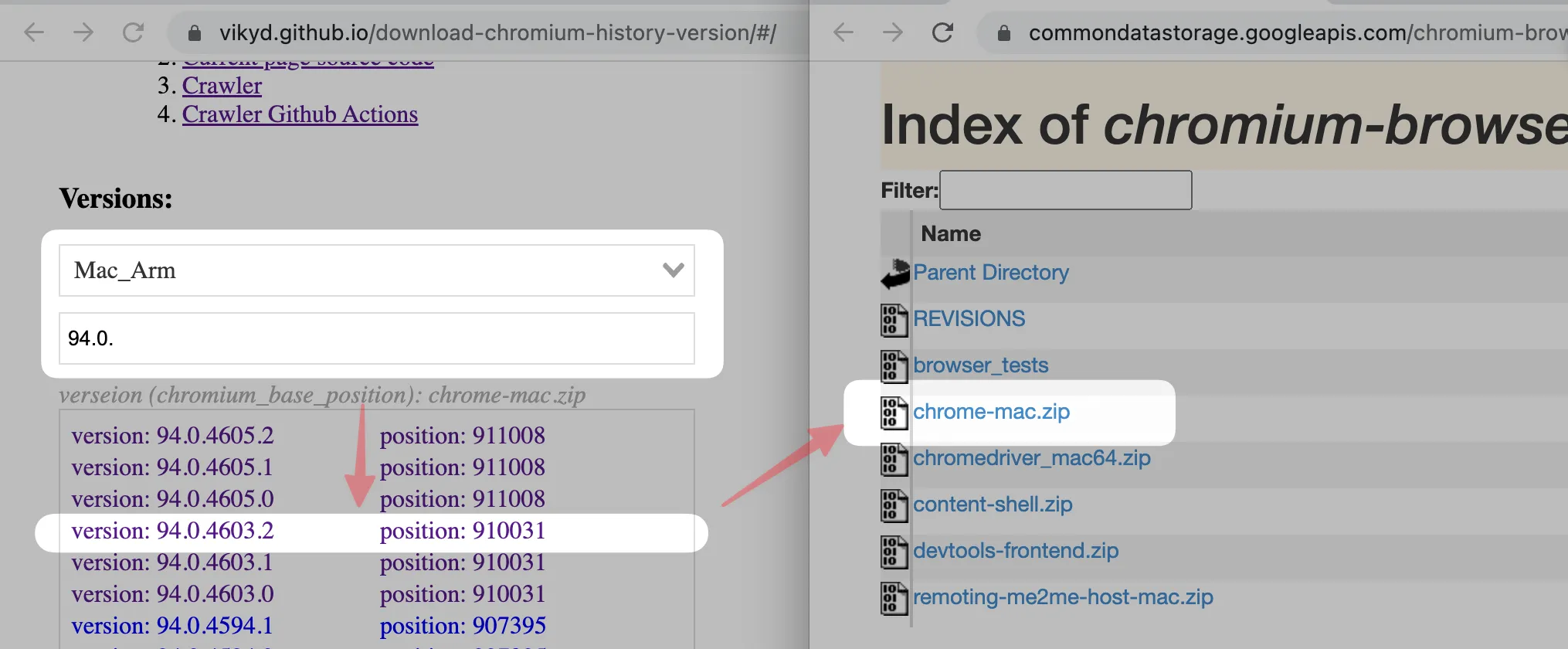Select version 94.0.4605.2 entry

point(173,436)
